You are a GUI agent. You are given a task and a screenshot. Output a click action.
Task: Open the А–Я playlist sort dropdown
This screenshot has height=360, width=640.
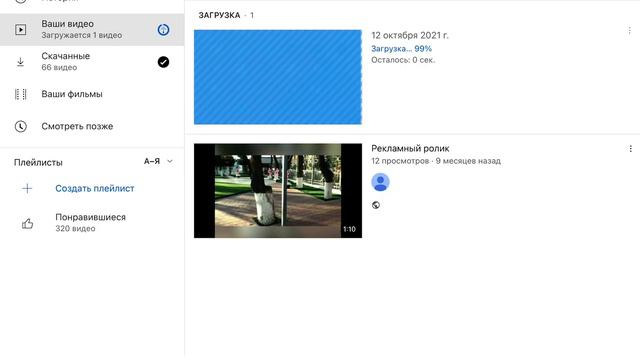pyautogui.click(x=158, y=162)
